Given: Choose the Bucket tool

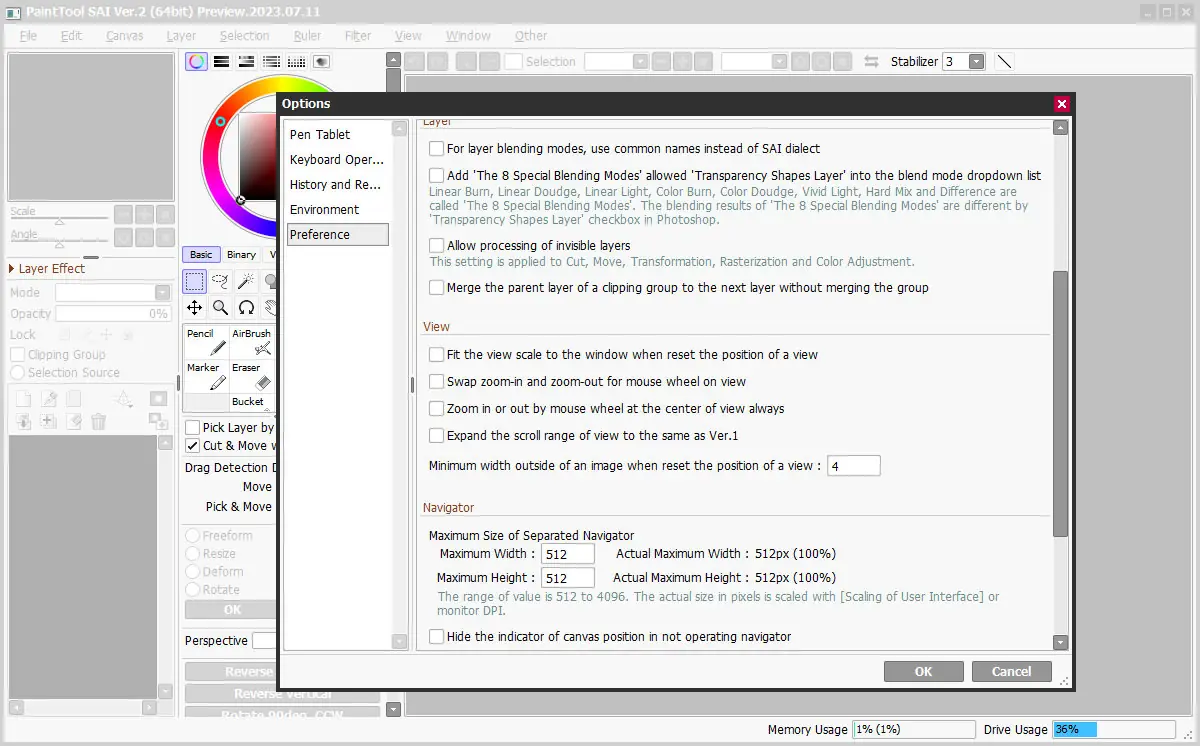Looking at the screenshot, I should coord(252,402).
